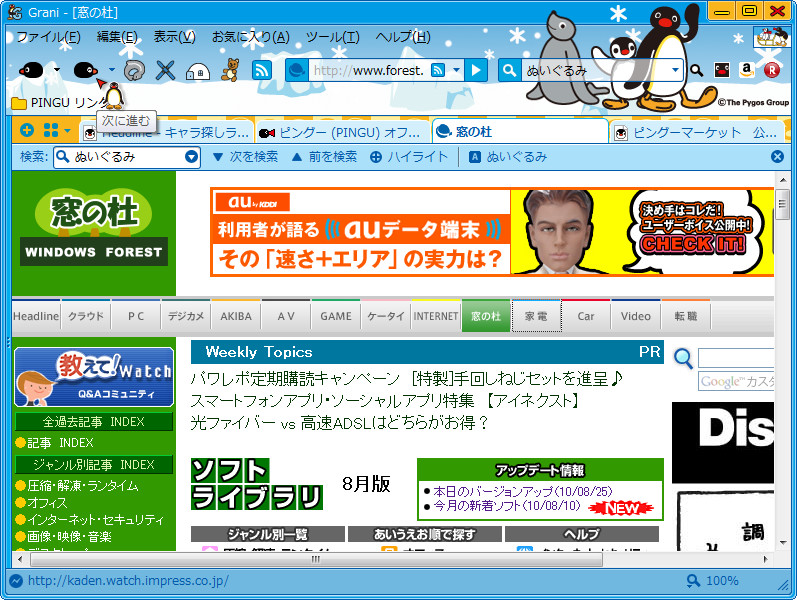Open the Back button history dropdown arrow
The height and width of the screenshot is (600, 797).
pos(57,70)
